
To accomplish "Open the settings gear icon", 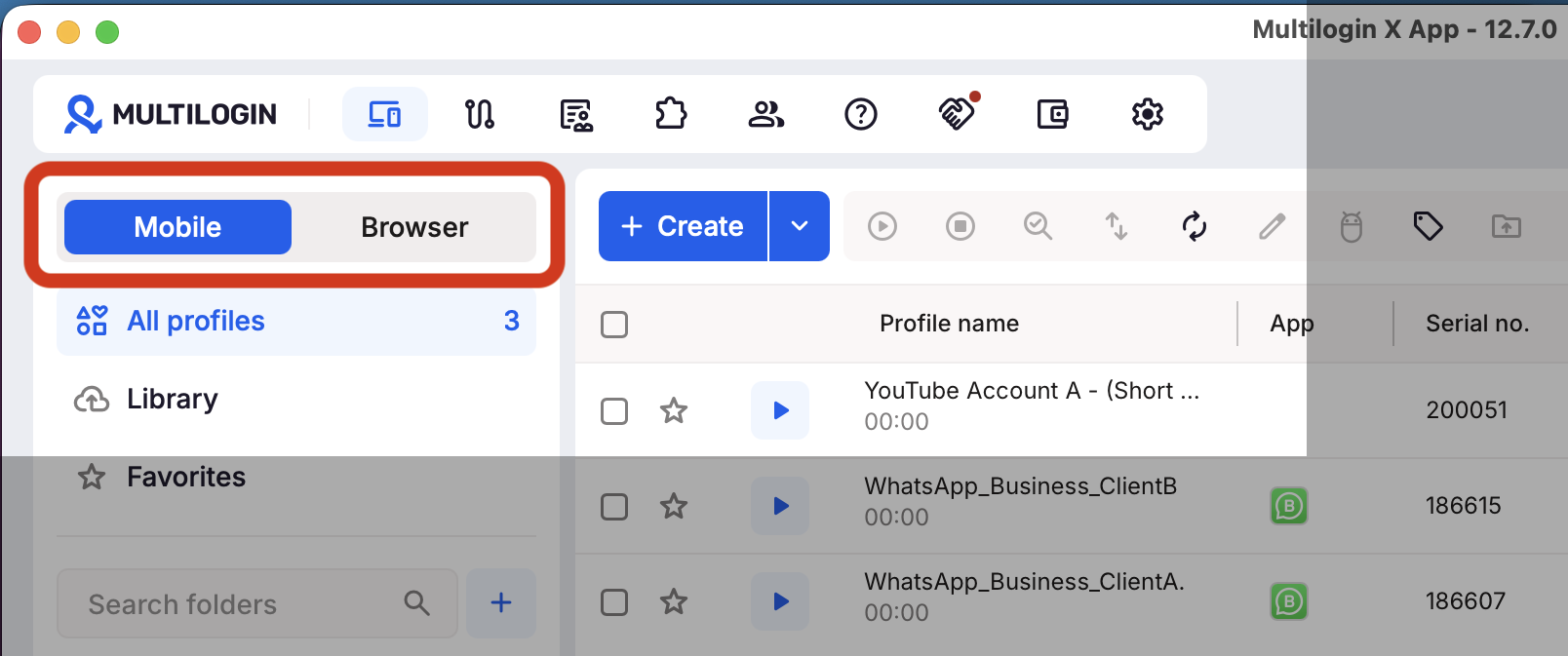I will (x=1148, y=114).
